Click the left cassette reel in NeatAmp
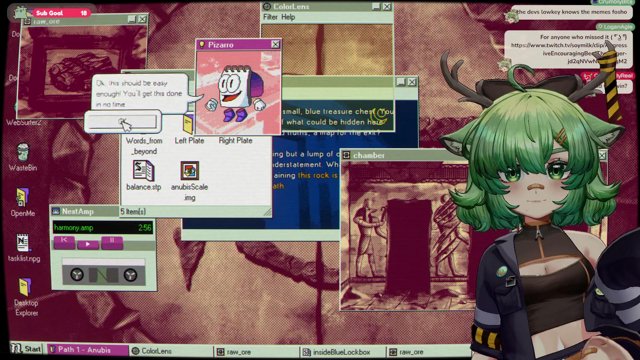 click(x=77, y=275)
